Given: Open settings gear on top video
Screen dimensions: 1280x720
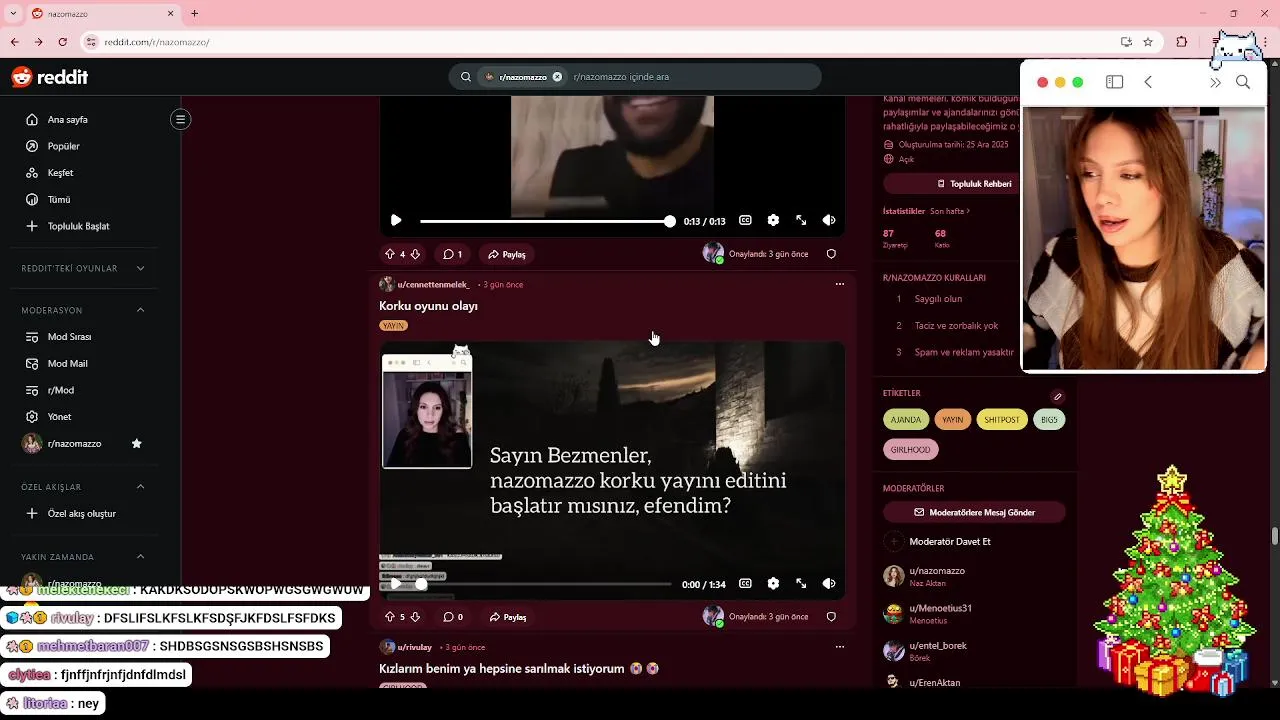Looking at the screenshot, I should pos(773,220).
